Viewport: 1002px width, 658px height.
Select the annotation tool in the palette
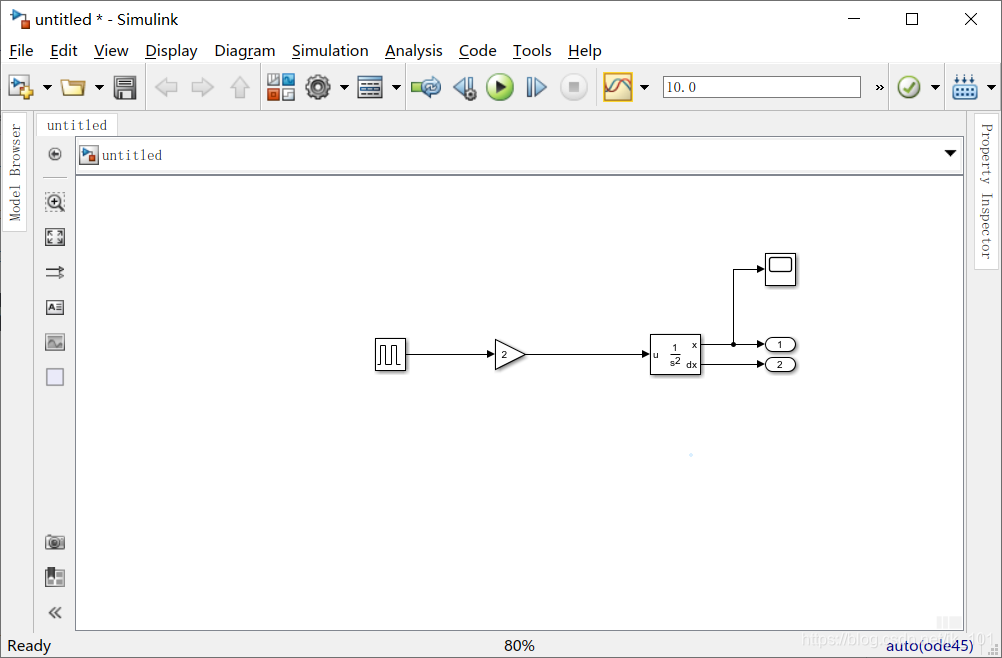(x=55, y=307)
